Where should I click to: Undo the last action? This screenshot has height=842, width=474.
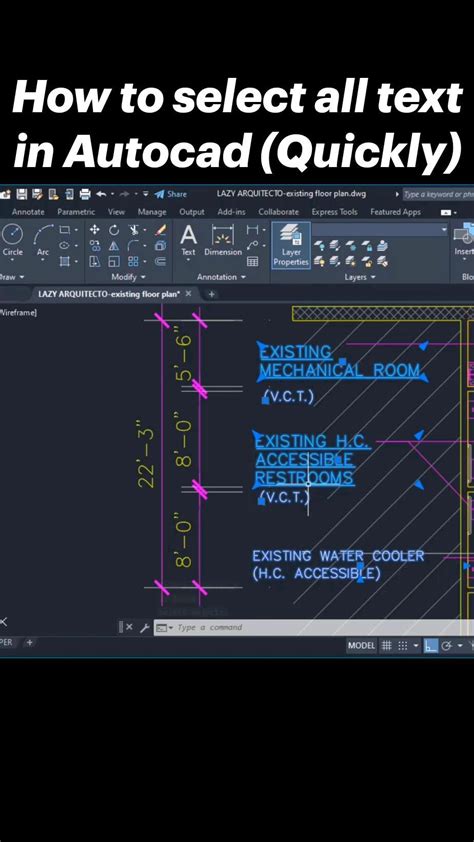click(x=101, y=194)
